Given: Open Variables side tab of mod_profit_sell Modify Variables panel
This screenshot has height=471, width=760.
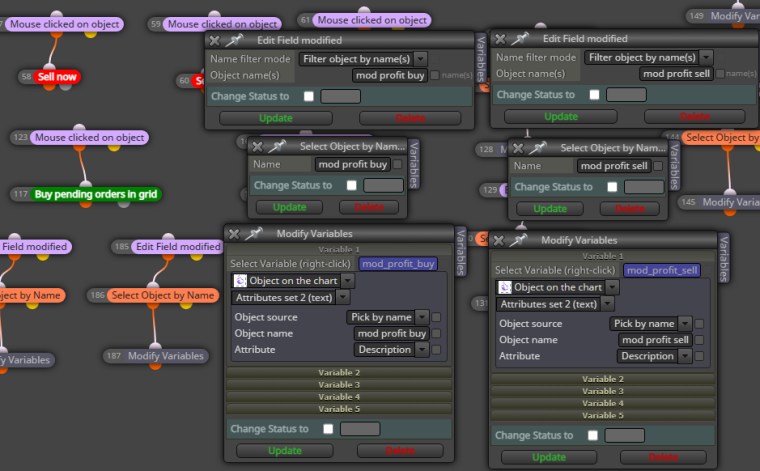Looking at the screenshot, I should [724, 258].
